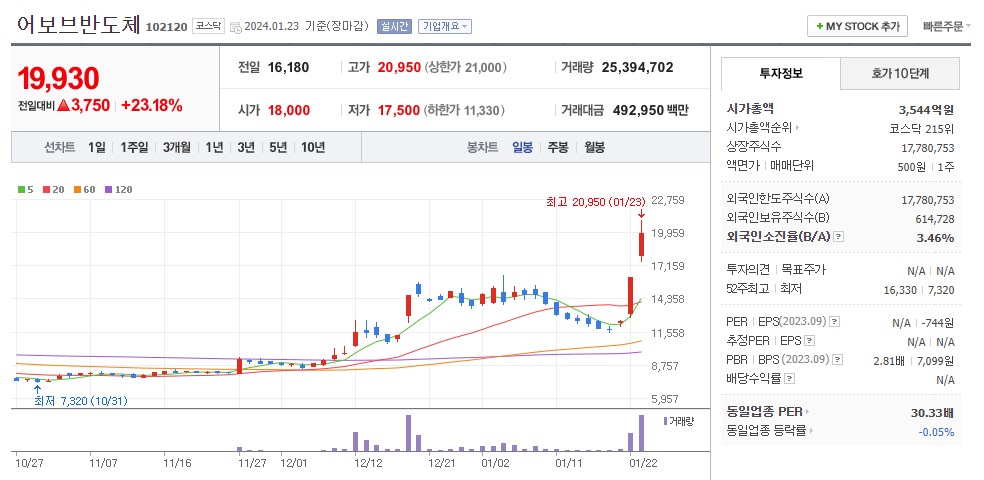Open help icon next to 외국인소진율(B/A)

point(838,237)
